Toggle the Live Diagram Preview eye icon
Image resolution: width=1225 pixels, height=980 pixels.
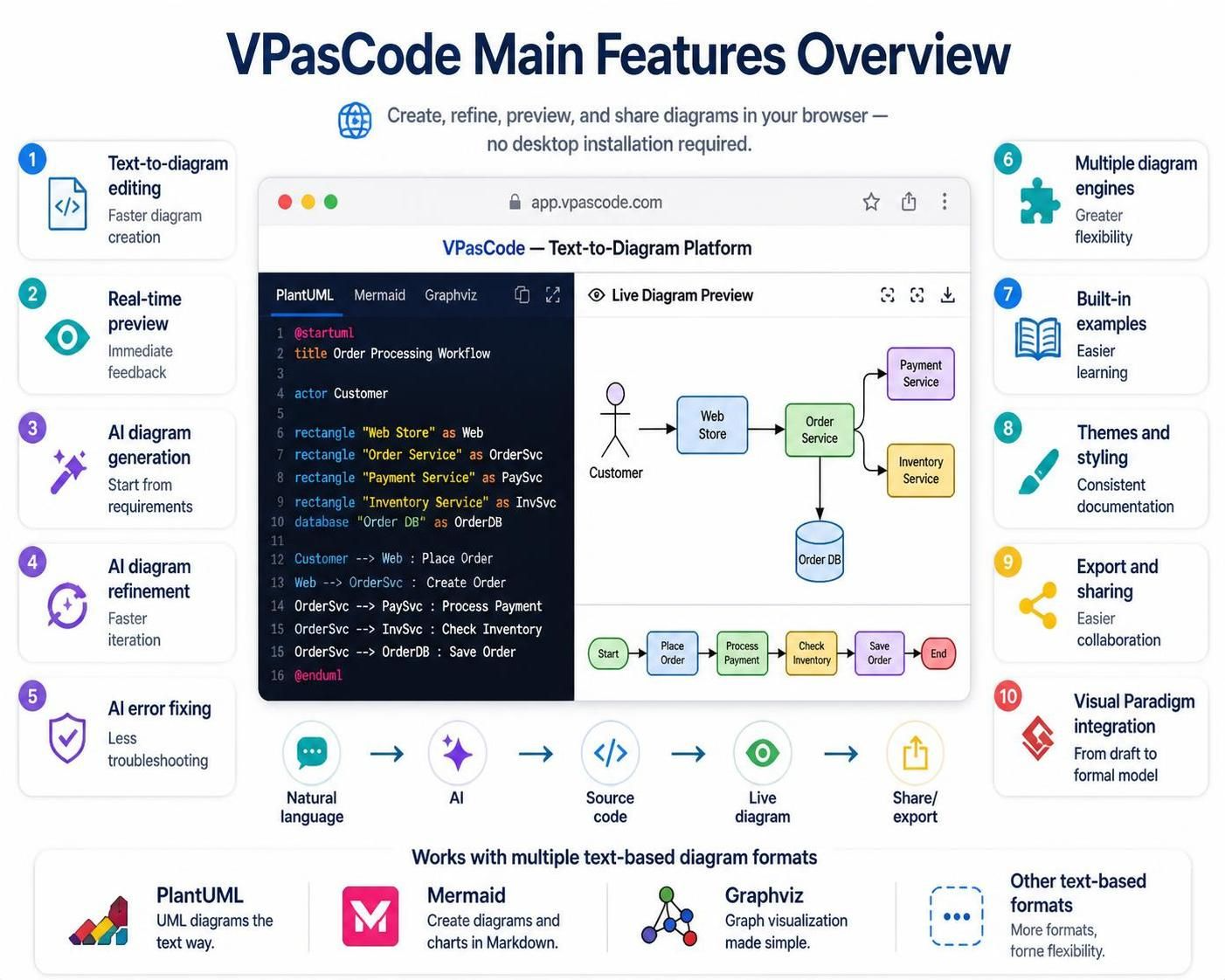click(x=597, y=295)
